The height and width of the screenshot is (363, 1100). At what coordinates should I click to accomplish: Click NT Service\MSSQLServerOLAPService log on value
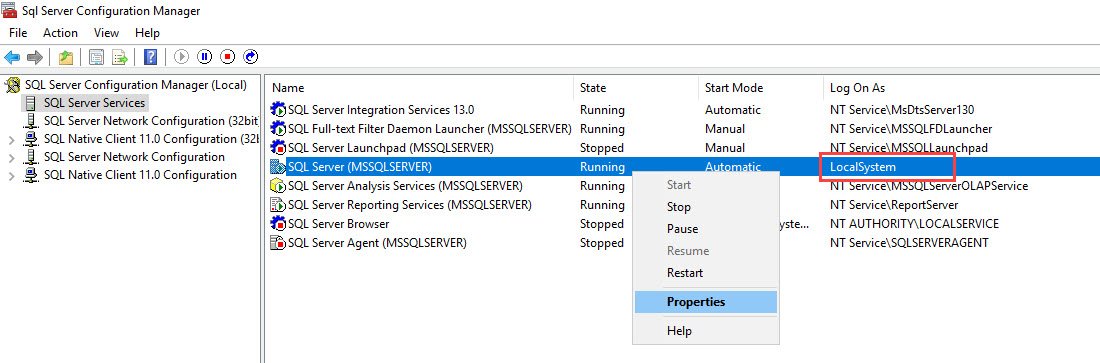929,186
